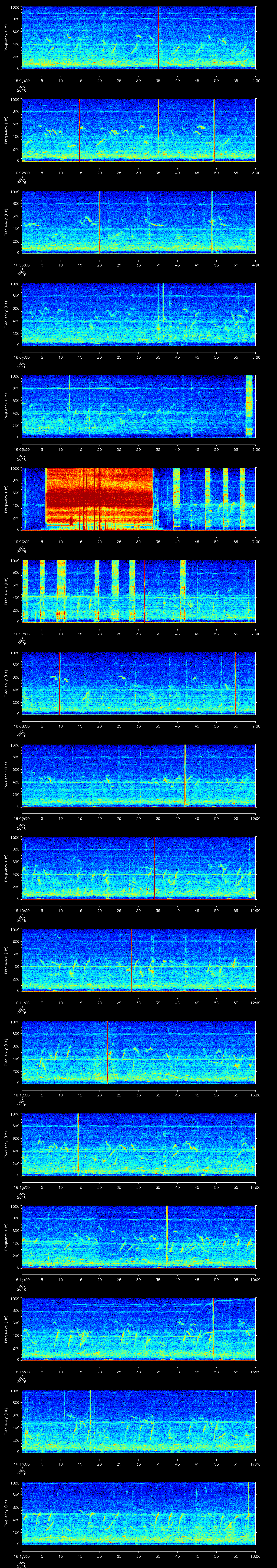This screenshot has width=277, height=1568.
Task: Click the red marker near 34 s in the 16:10:00 spectrogram
Action: pos(155,868)
